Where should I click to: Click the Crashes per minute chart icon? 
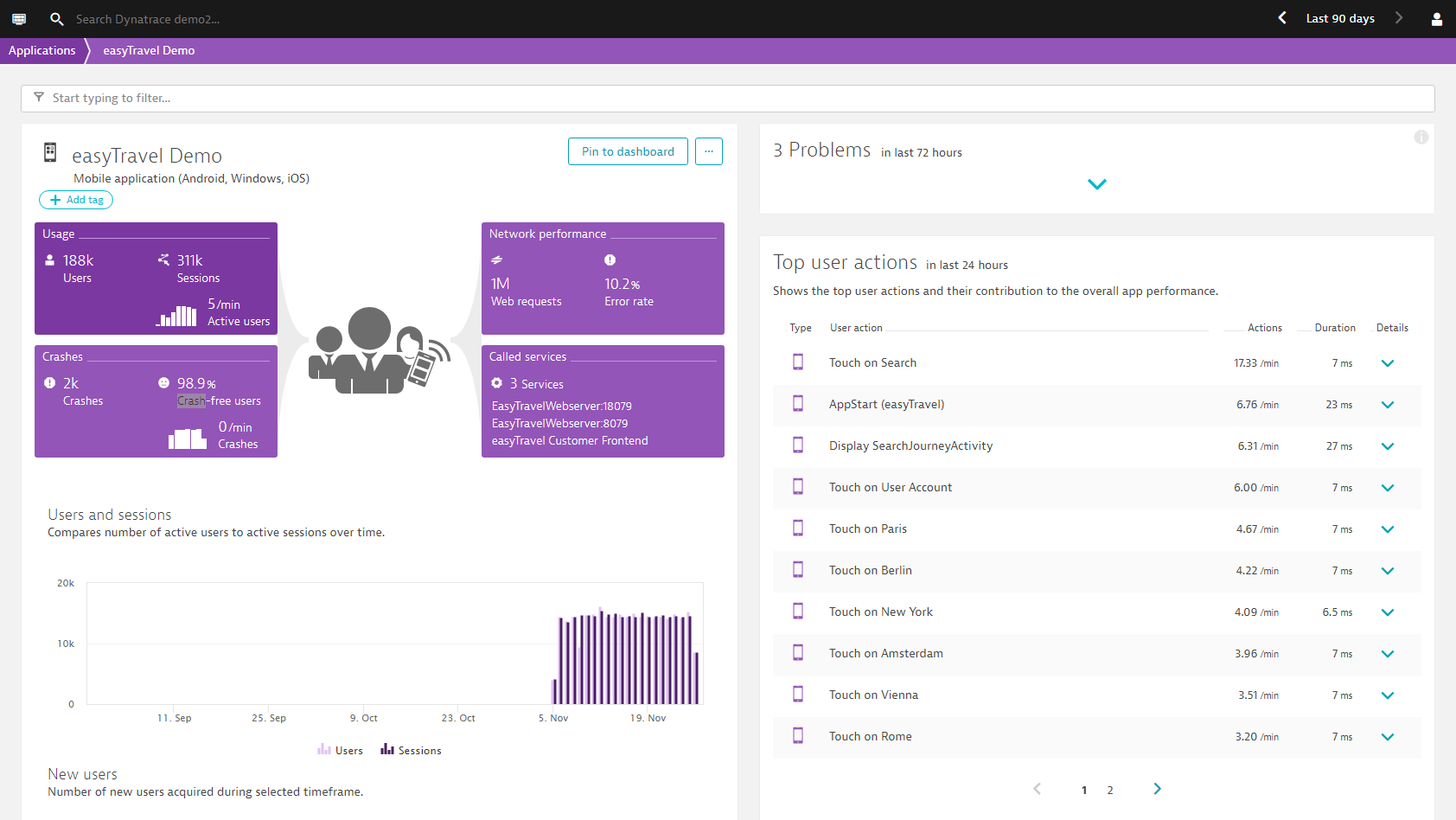coord(188,439)
